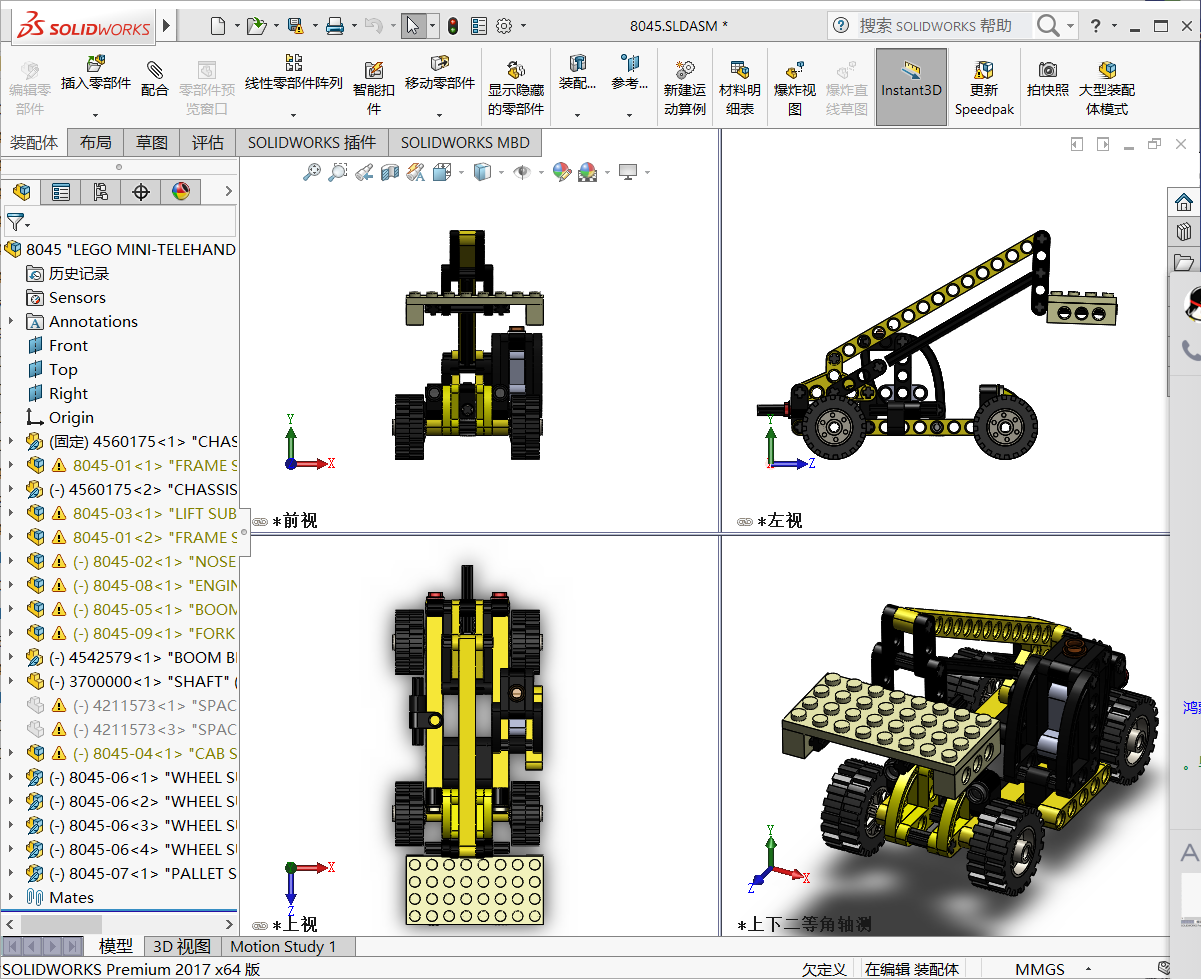Switch to 评估 ribbon tab

pos(208,143)
